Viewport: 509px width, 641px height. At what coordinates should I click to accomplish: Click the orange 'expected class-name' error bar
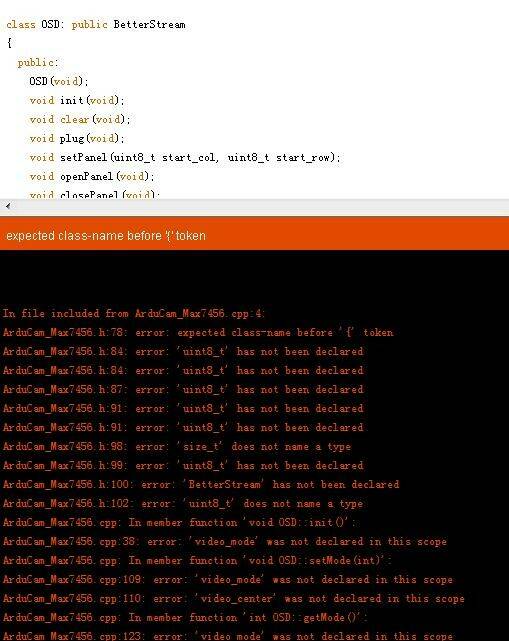(254, 234)
